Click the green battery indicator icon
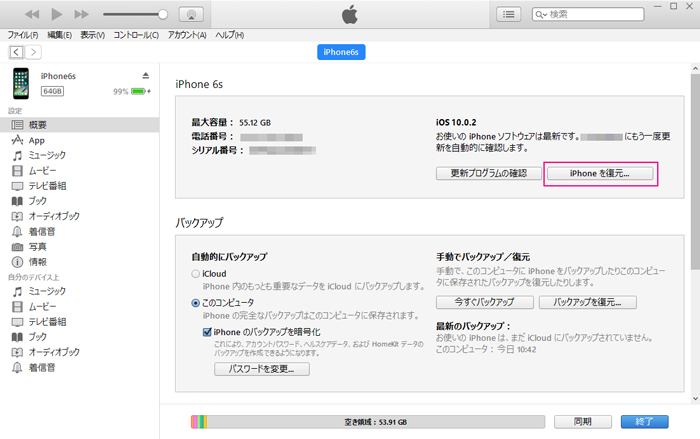The width and height of the screenshot is (700, 439). point(139,92)
